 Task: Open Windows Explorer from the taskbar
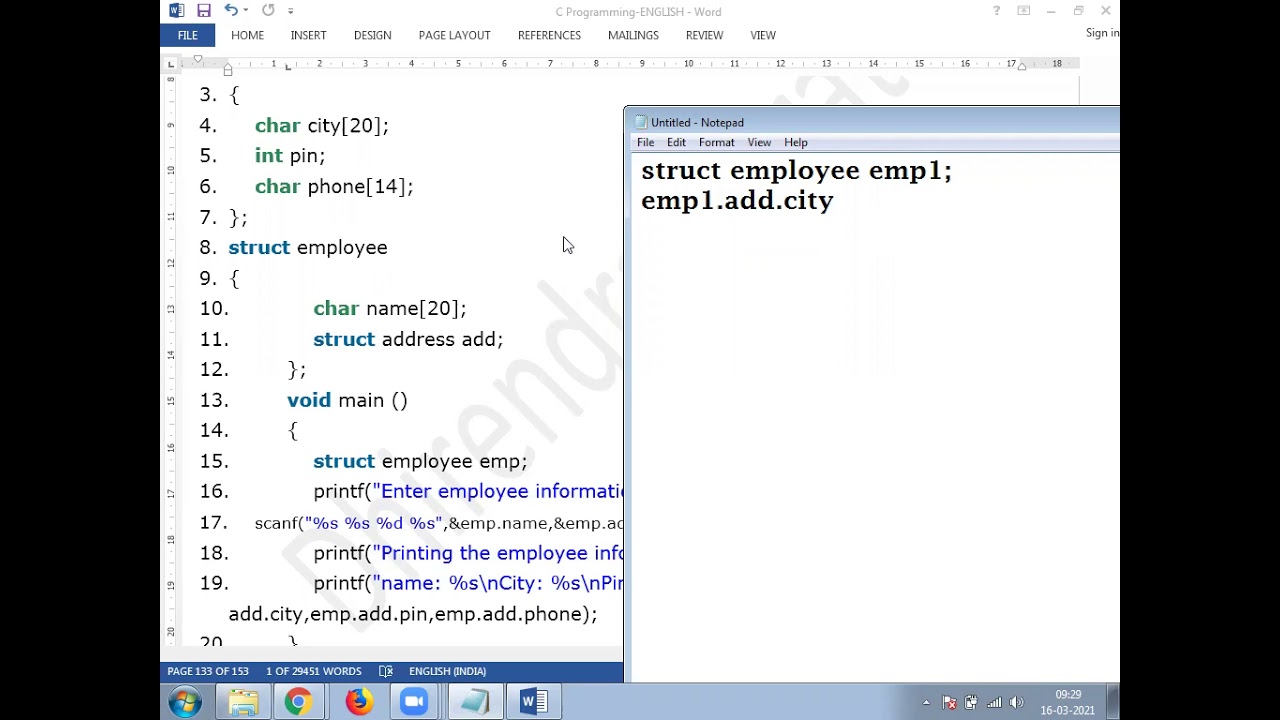243,702
